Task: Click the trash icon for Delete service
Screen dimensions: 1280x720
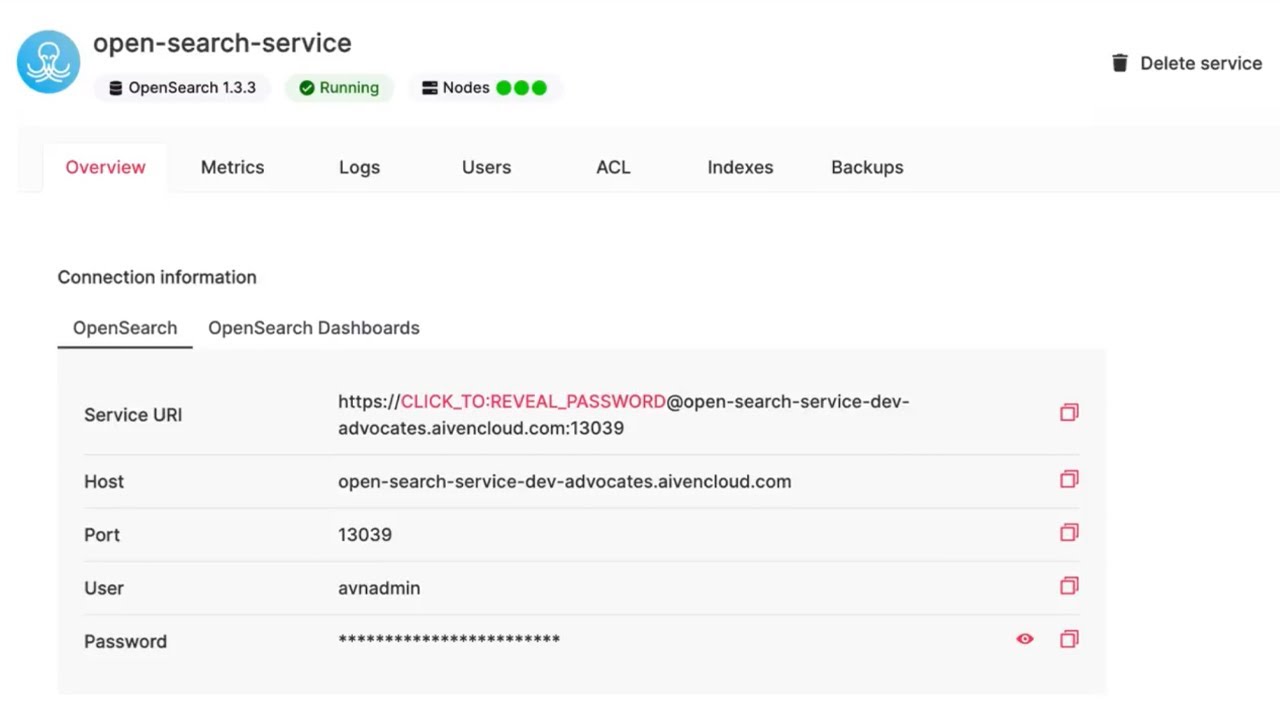Action: (1120, 63)
